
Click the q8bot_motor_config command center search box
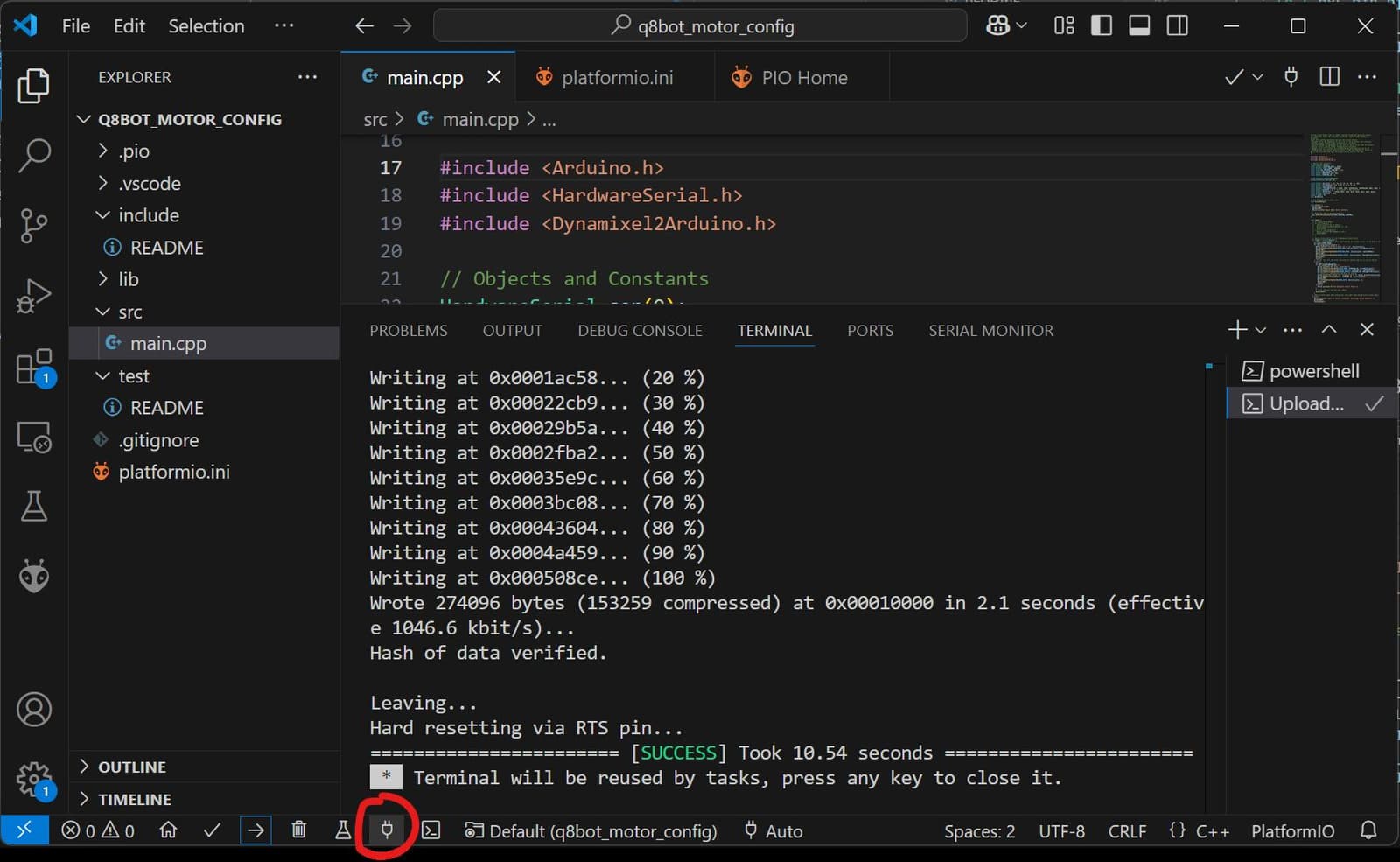point(701,25)
